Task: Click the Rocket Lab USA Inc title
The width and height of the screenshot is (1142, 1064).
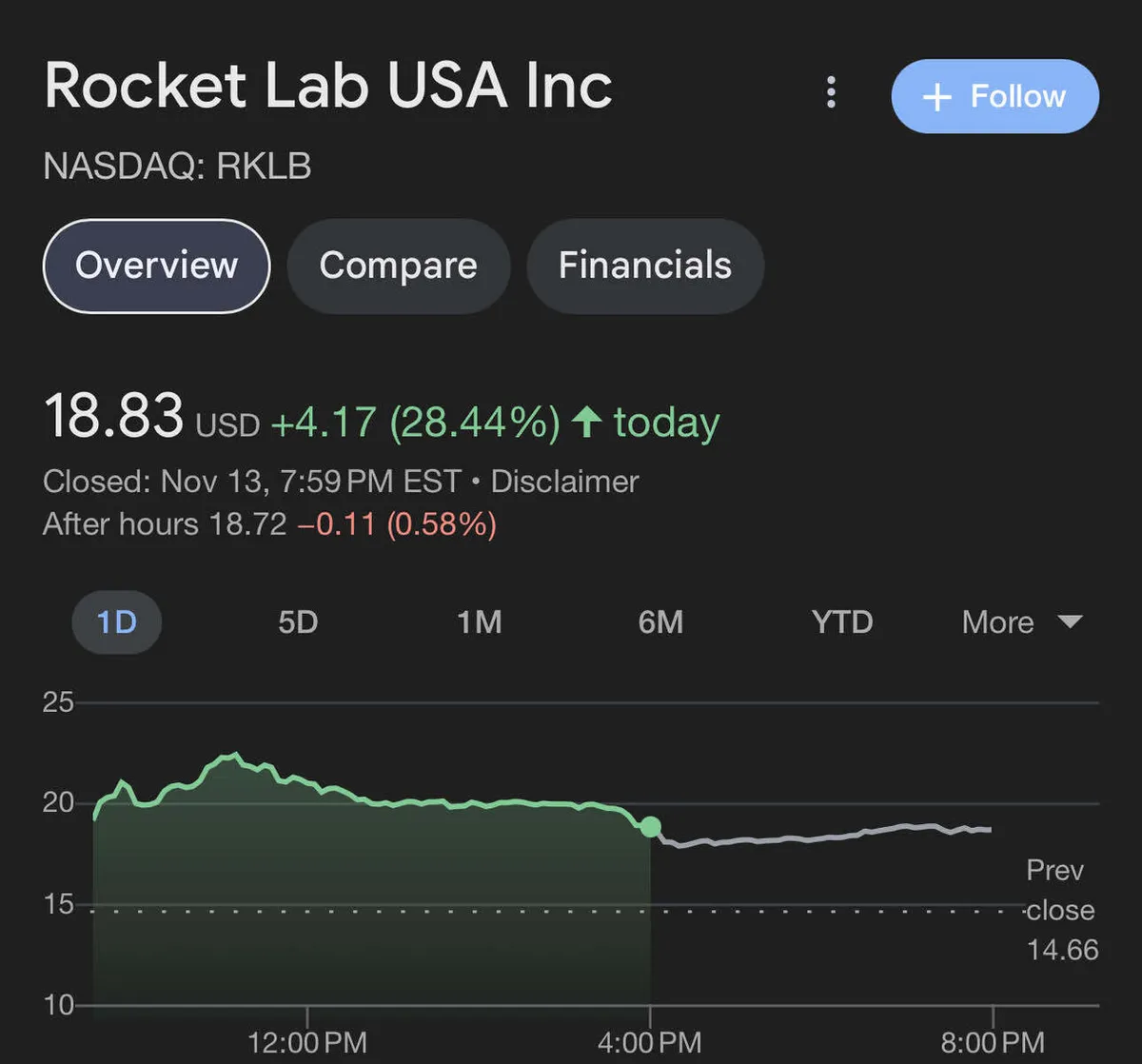Action: tap(328, 87)
